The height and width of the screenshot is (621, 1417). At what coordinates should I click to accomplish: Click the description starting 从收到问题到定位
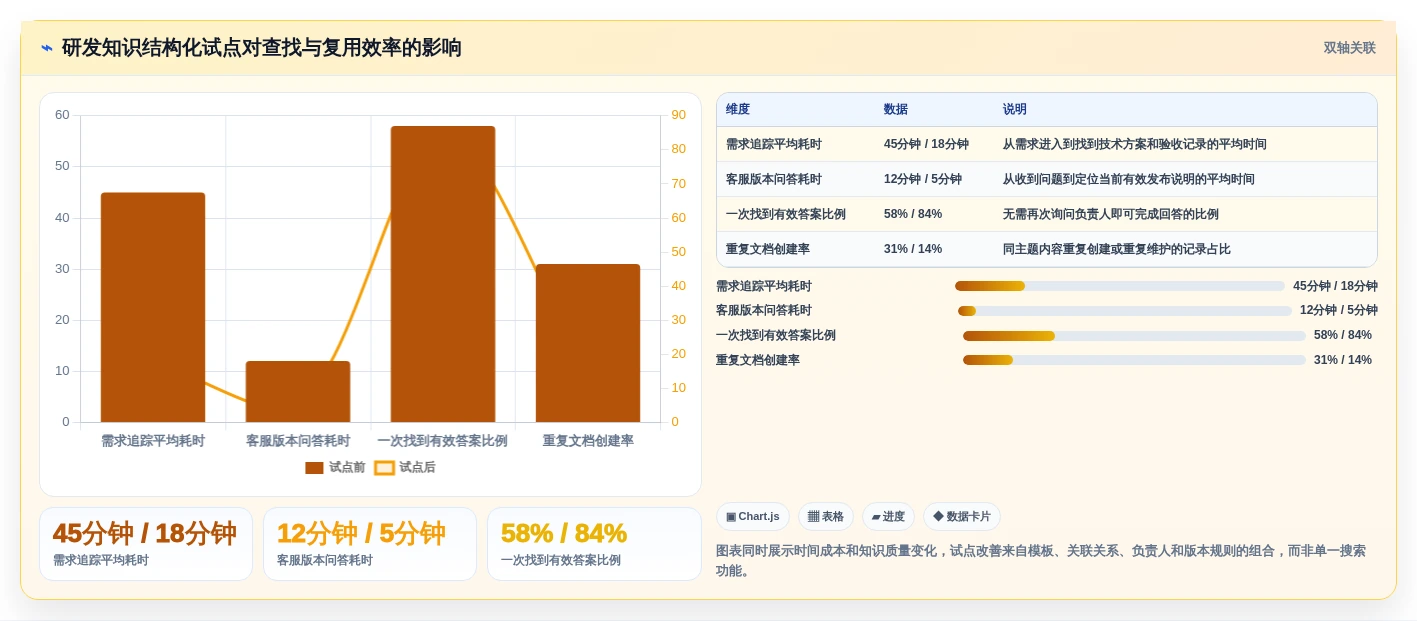(x=1129, y=179)
